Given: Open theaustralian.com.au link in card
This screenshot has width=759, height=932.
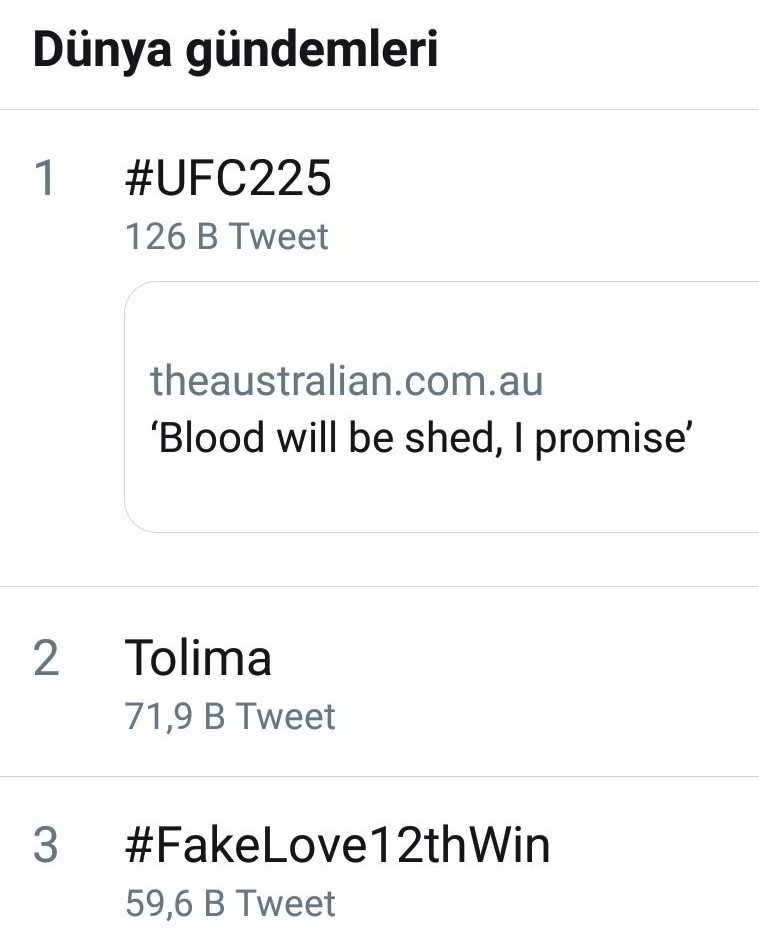Looking at the screenshot, I should pos(346,380).
